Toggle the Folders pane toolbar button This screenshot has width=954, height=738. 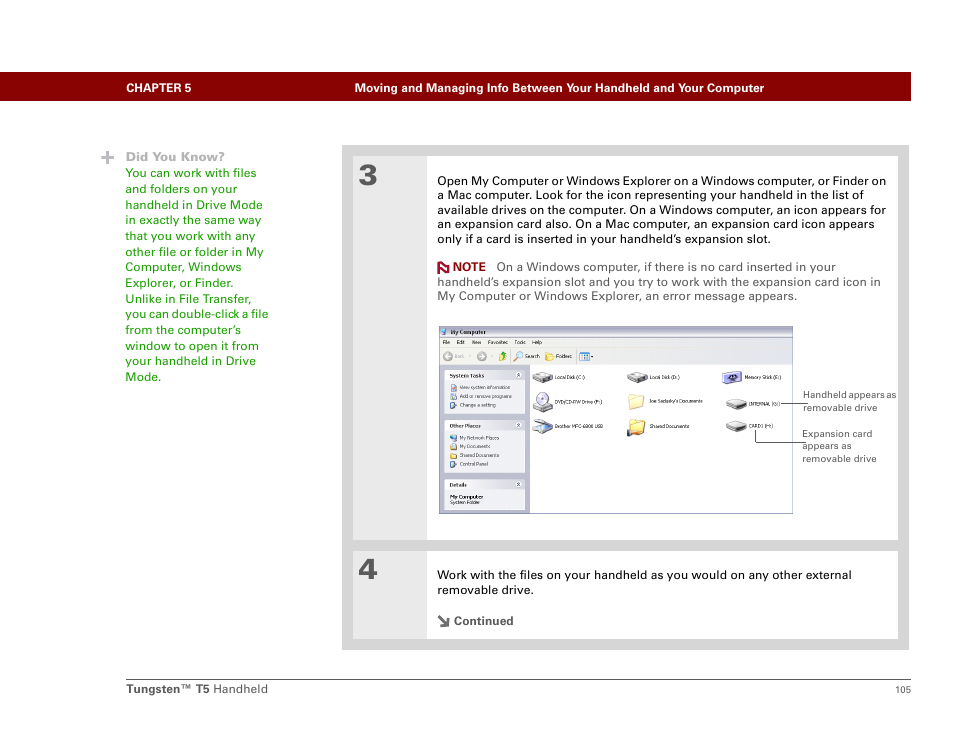[559, 357]
